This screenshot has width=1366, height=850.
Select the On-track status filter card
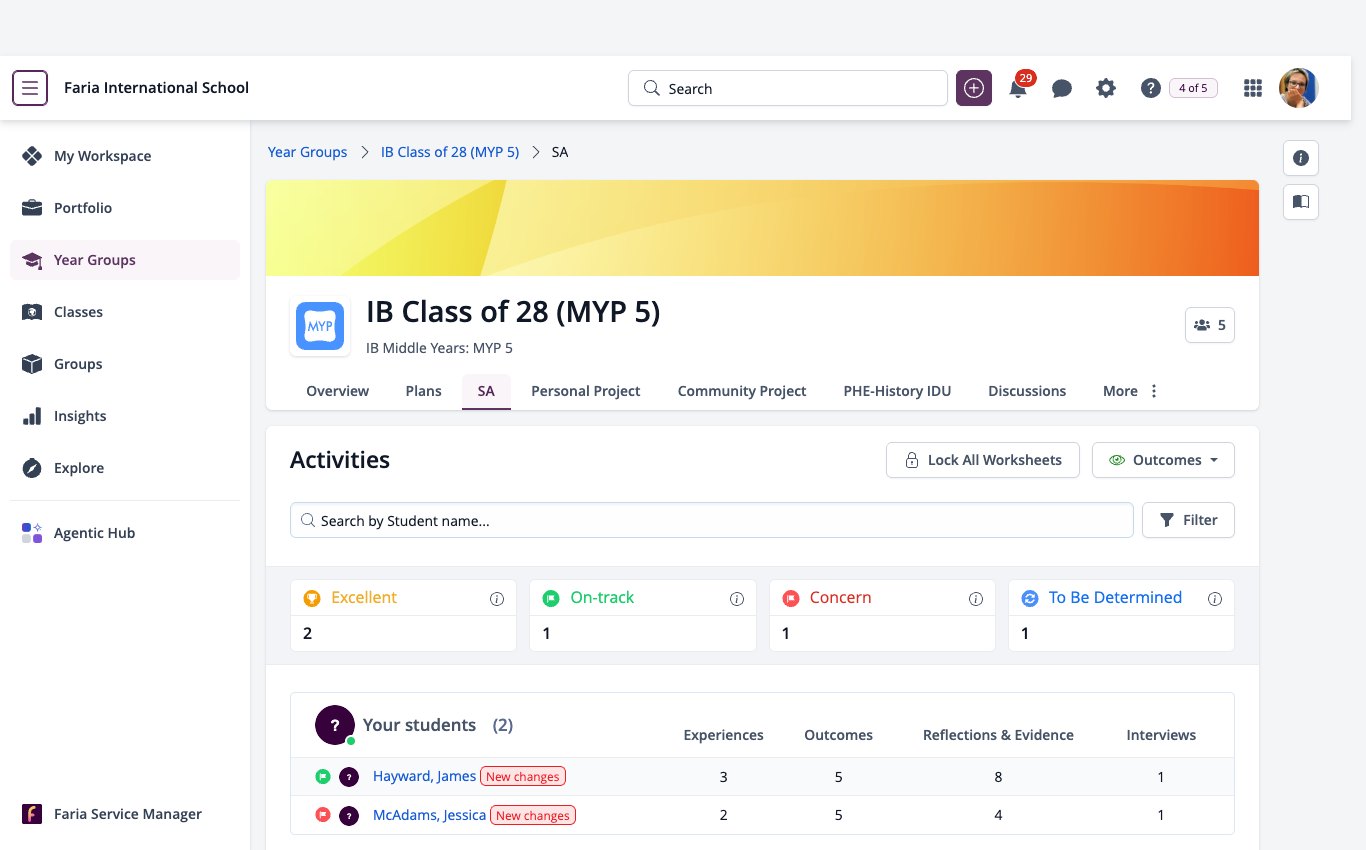[x=643, y=616]
